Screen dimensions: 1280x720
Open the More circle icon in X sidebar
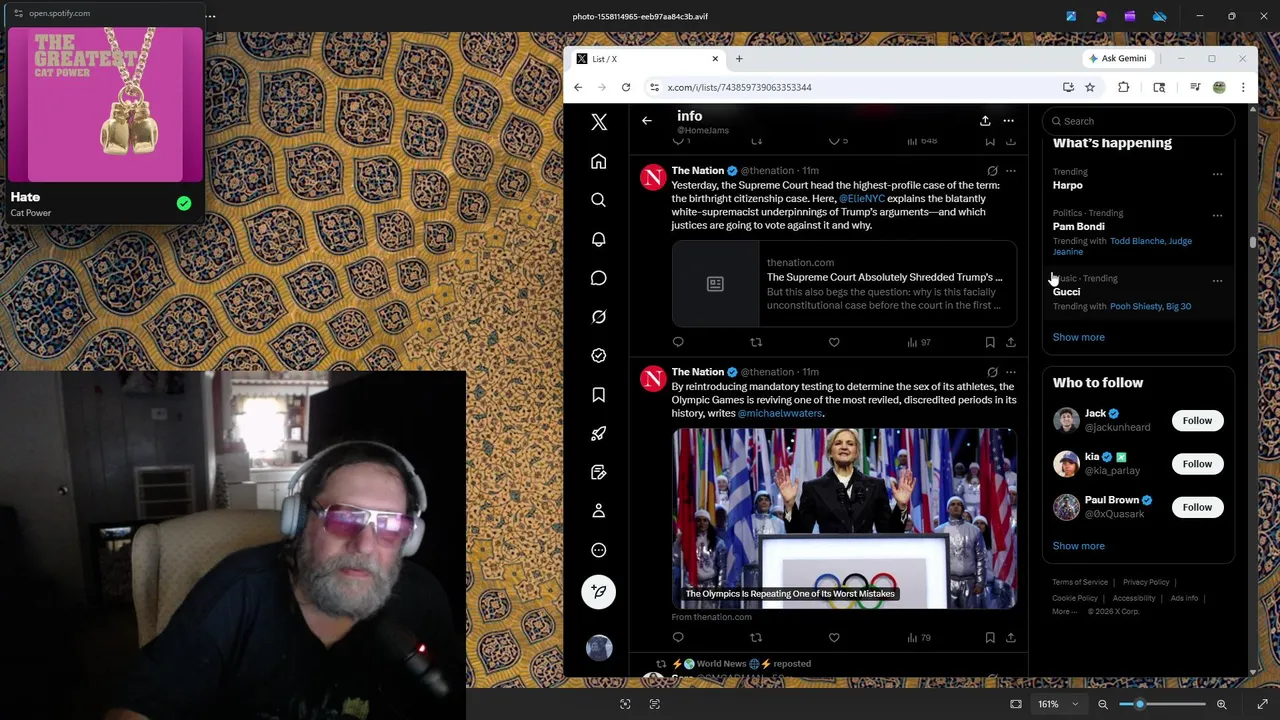[598, 550]
